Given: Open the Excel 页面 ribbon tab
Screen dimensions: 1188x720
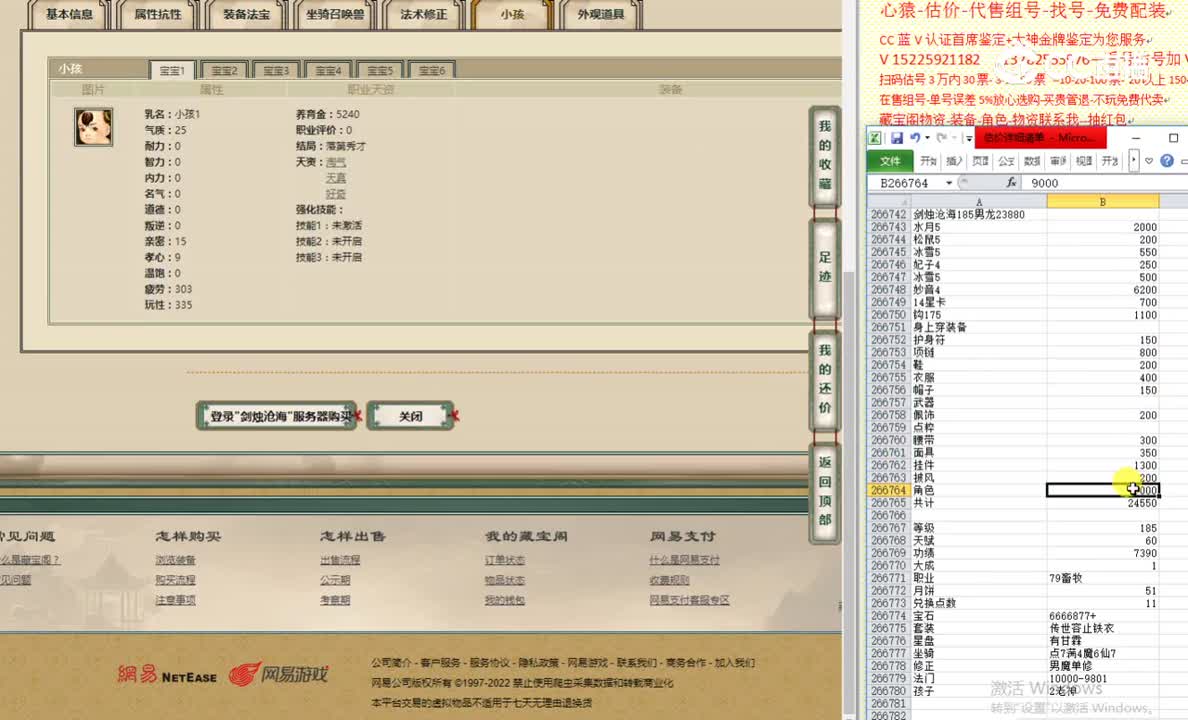Looking at the screenshot, I should coord(980,161).
